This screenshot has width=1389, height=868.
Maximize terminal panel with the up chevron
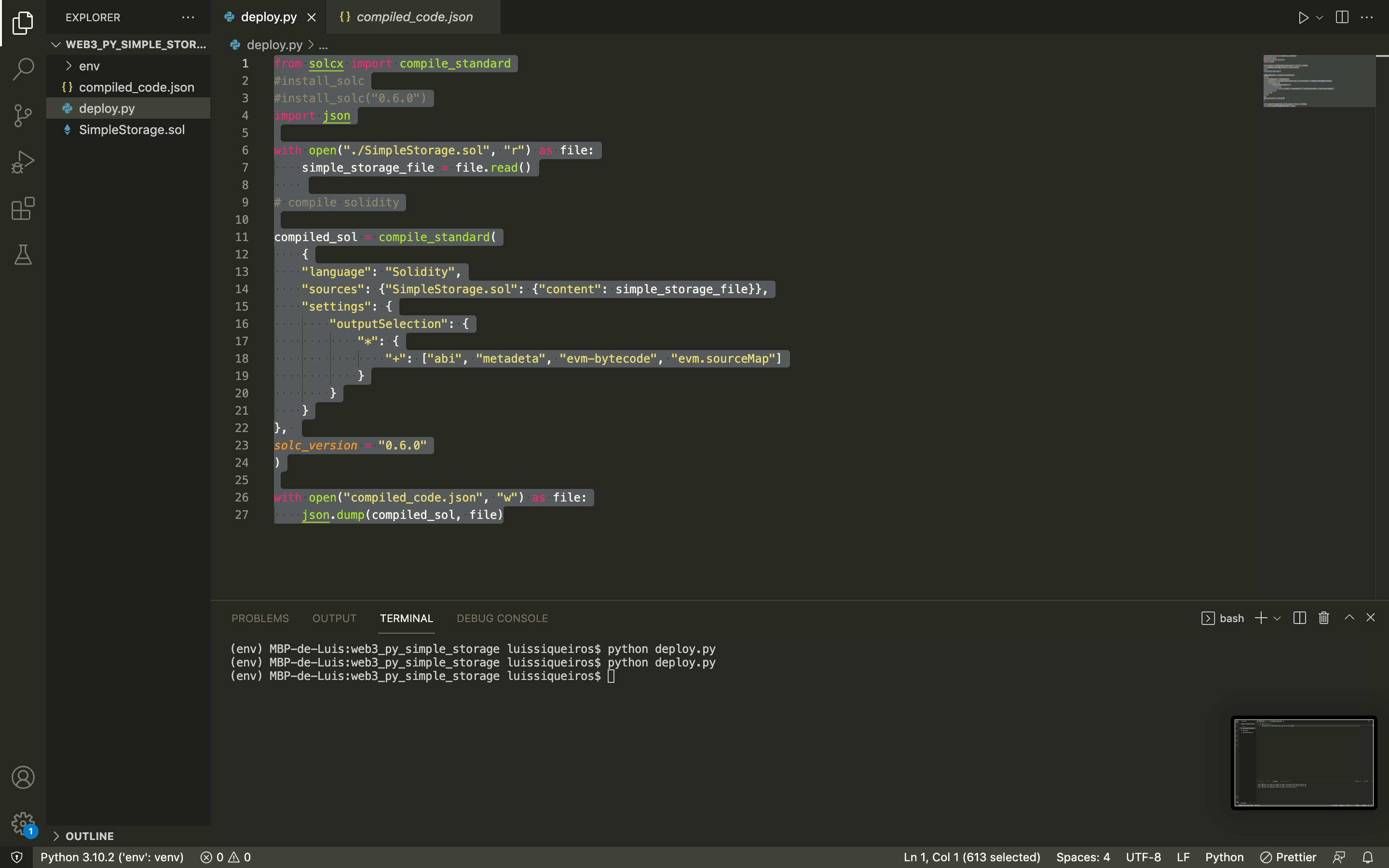(1349, 618)
